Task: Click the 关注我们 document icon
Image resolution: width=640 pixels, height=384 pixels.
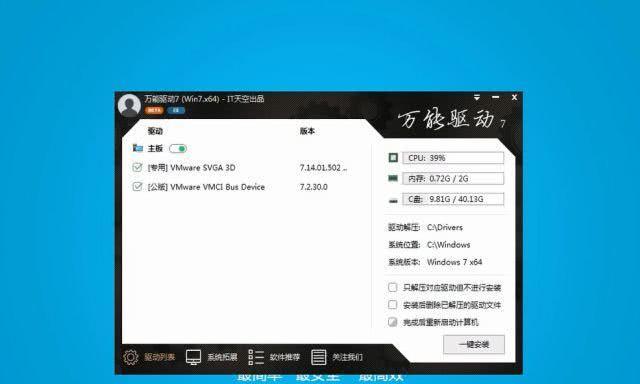Action: coord(318,357)
